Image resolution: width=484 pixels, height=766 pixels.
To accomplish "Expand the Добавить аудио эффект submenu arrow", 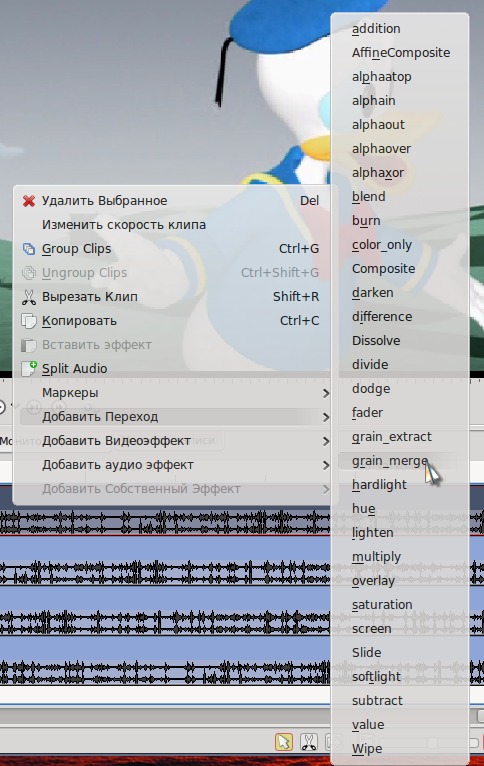I will click(x=326, y=465).
